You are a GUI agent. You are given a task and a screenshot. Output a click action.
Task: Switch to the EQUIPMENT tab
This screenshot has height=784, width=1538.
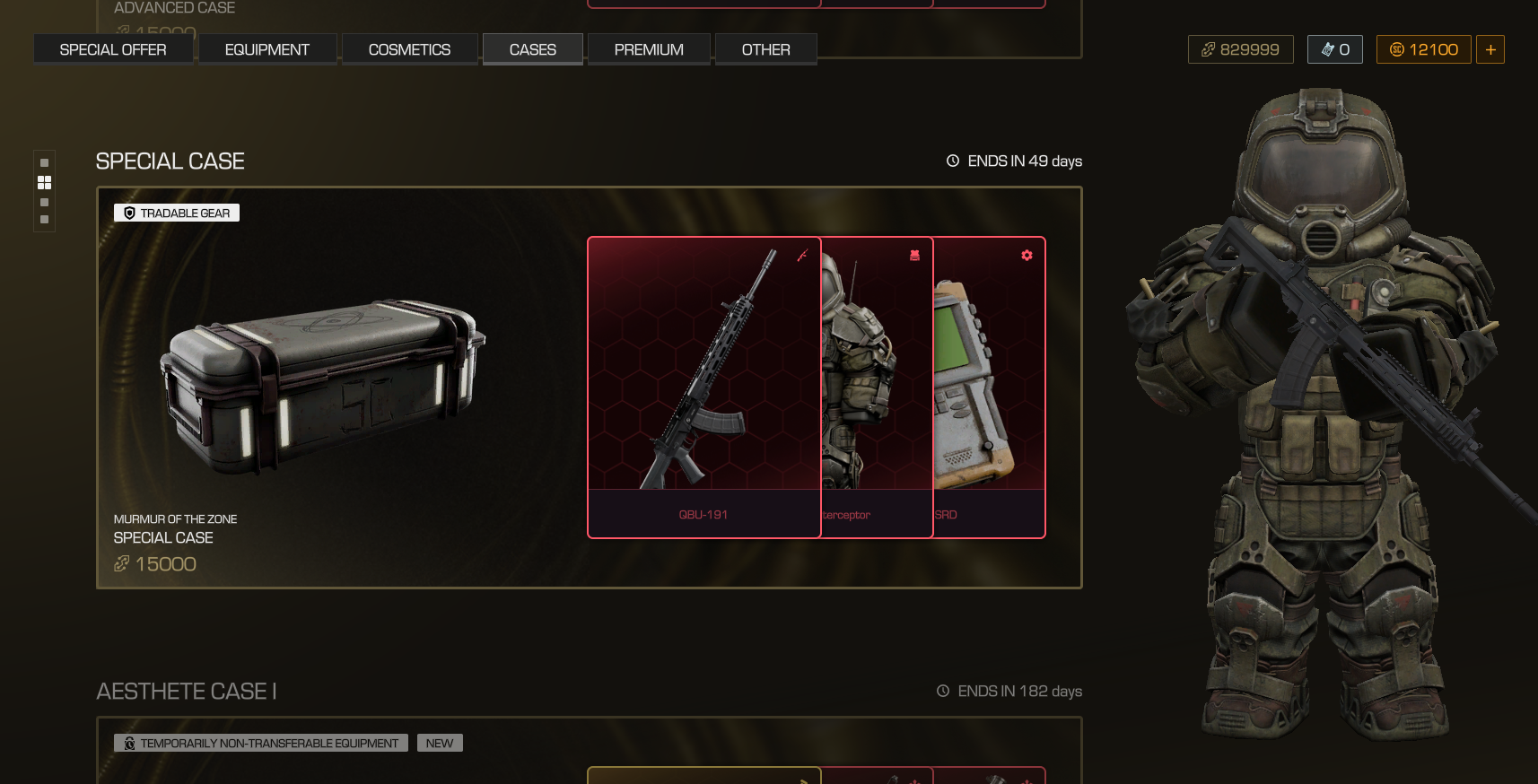point(267,49)
